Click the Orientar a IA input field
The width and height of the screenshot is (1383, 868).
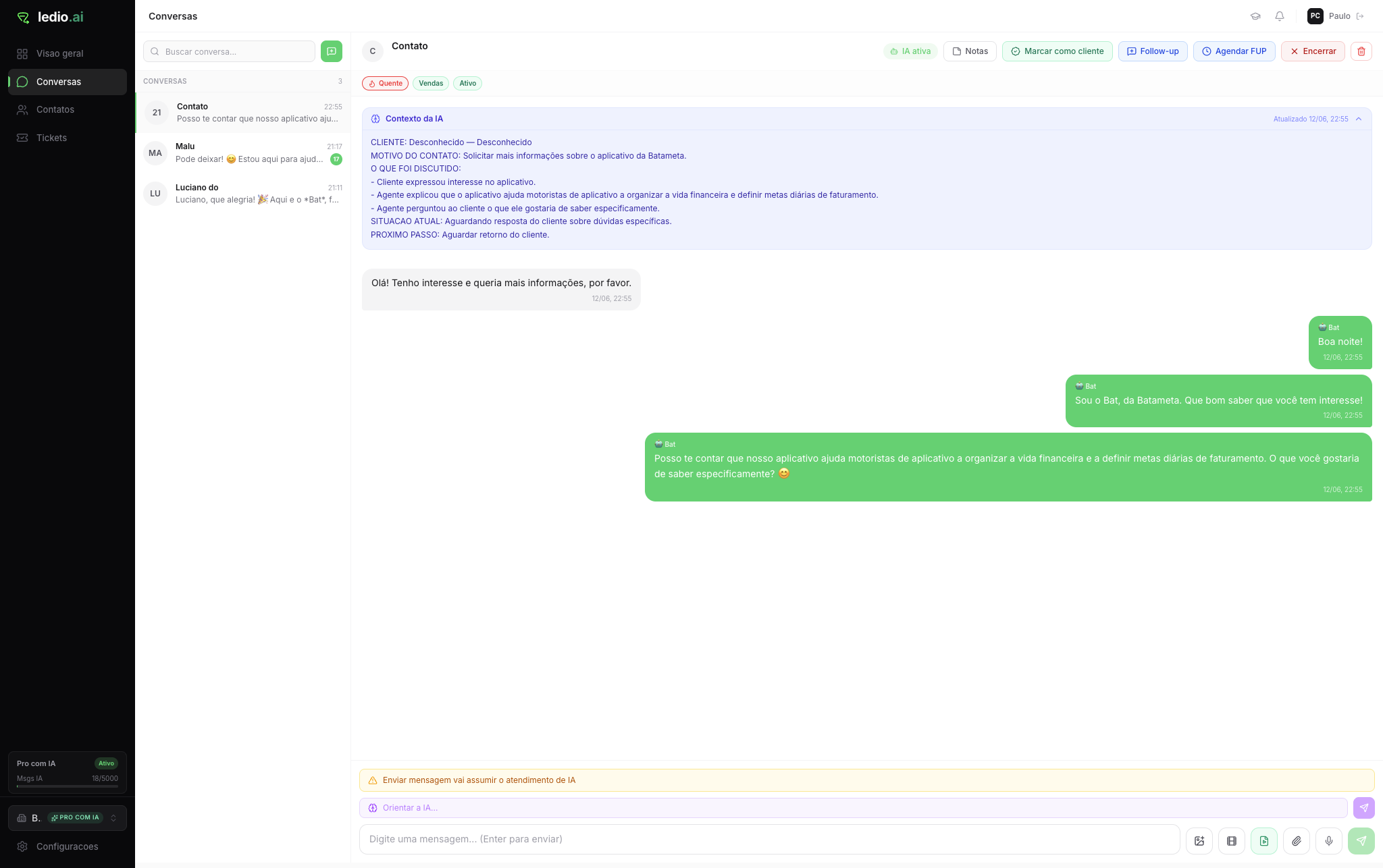coord(854,808)
